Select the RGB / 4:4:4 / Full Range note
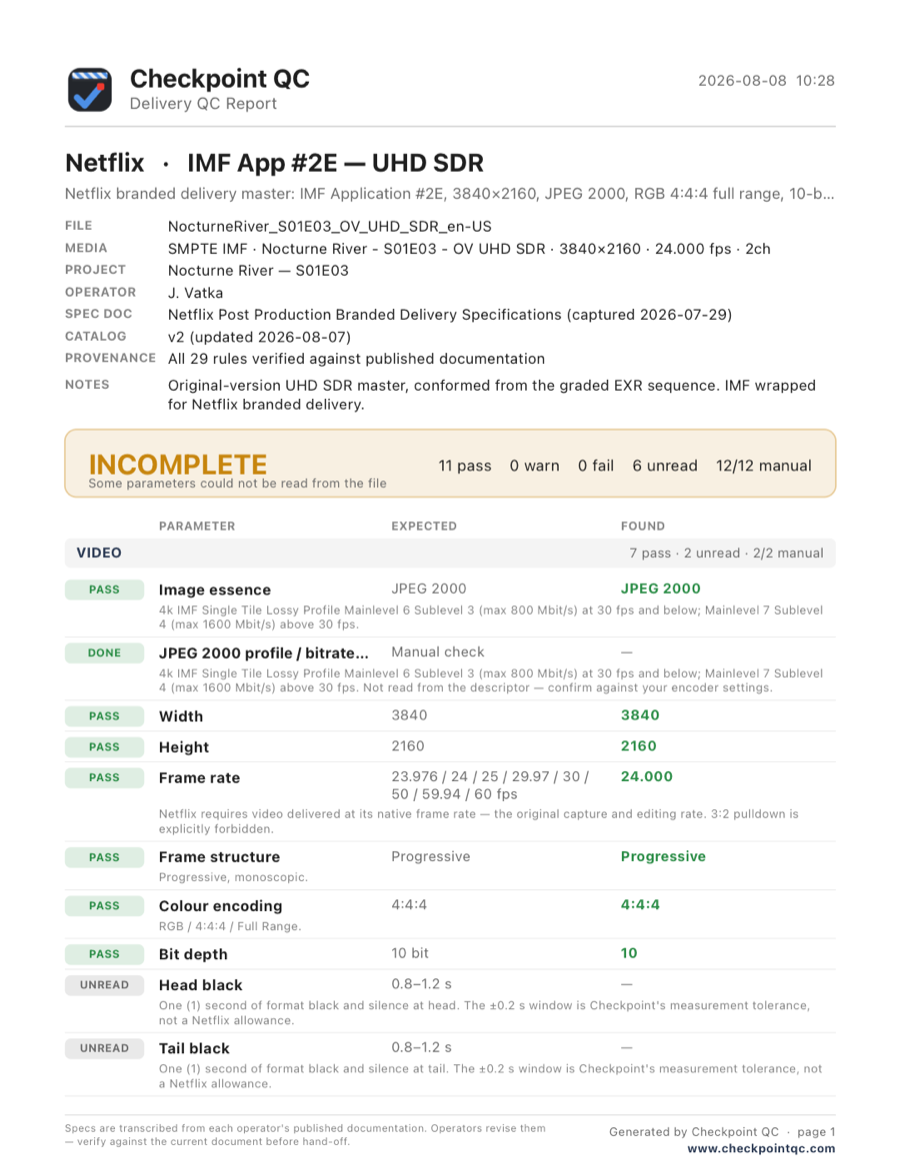 (x=230, y=927)
